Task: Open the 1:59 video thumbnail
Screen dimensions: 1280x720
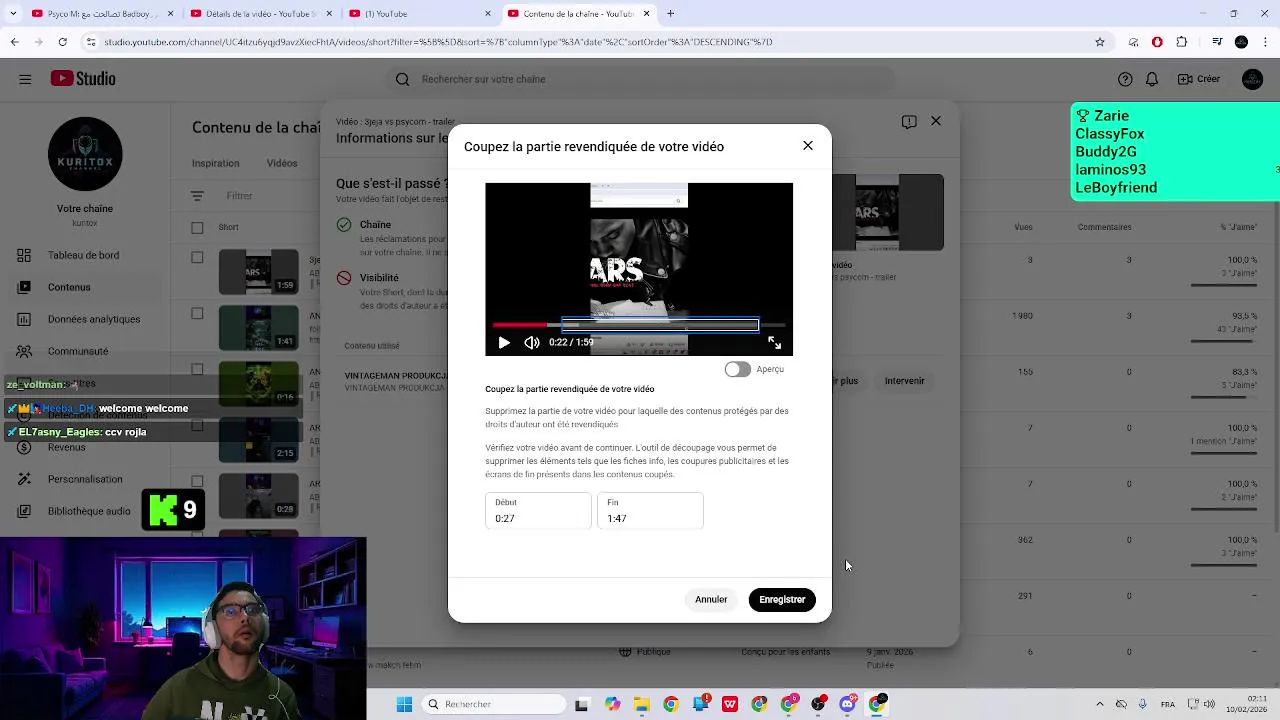Action: point(258,272)
